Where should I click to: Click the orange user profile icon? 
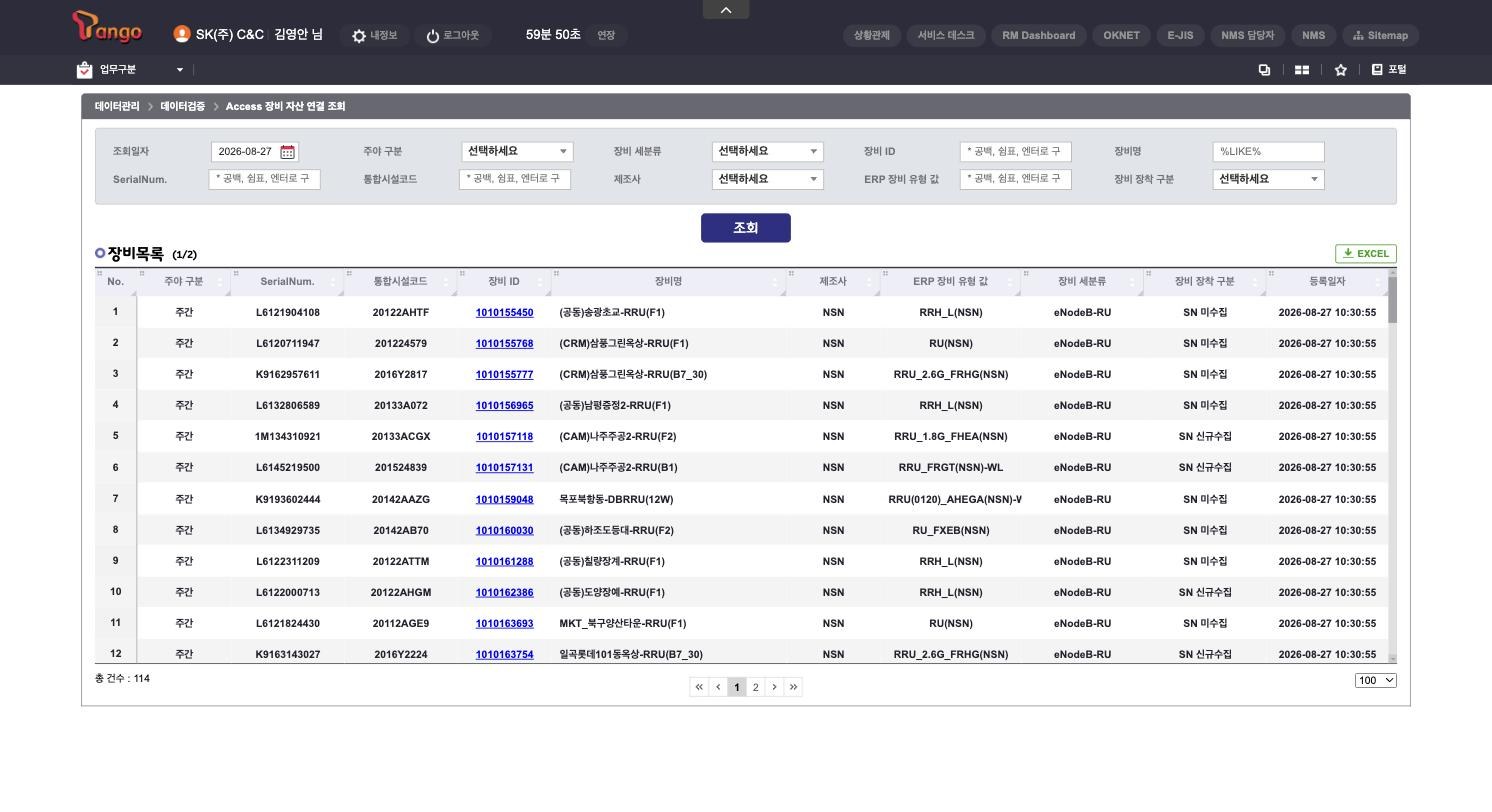click(x=182, y=34)
